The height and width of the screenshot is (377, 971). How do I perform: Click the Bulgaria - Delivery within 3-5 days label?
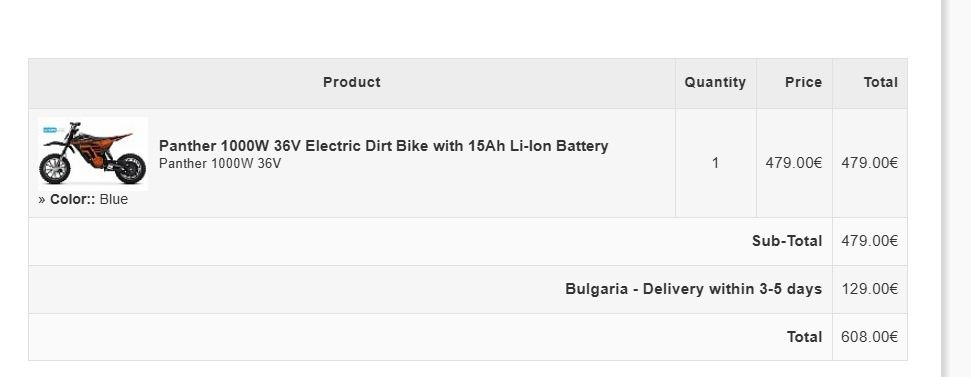(694, 289)
